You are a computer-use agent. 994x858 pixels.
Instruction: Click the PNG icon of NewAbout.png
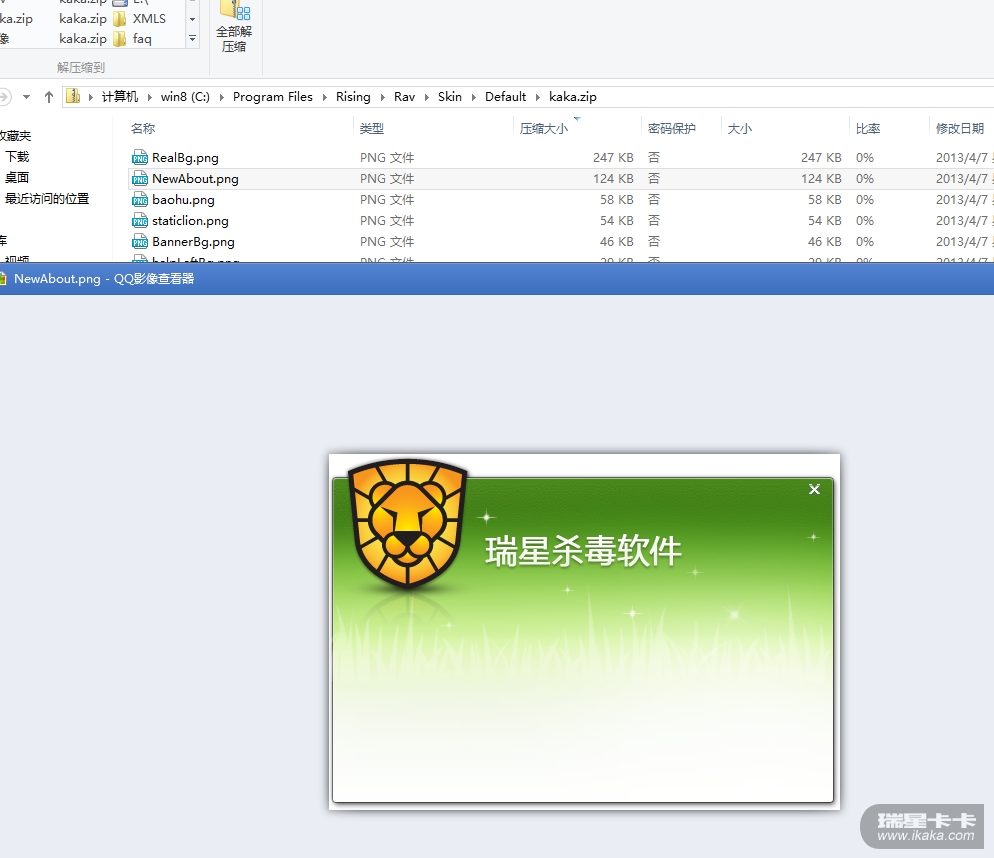(139, 179)
